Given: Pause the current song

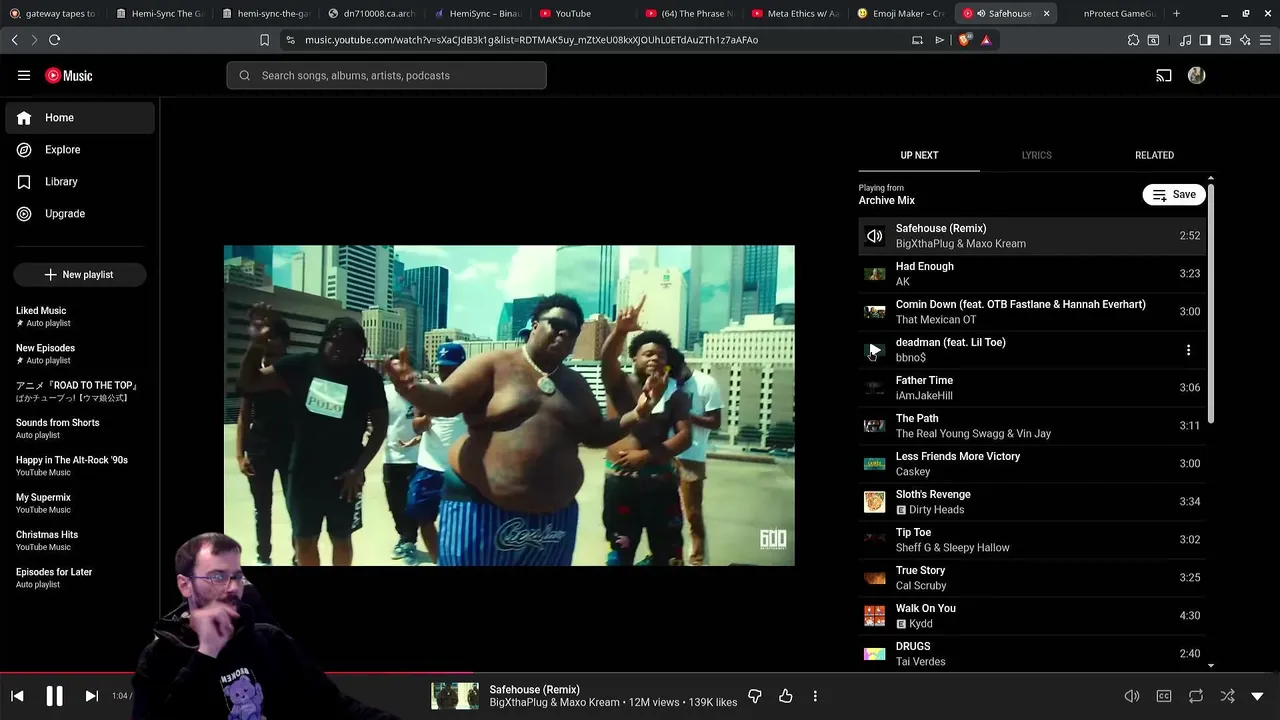Looking at the screenshot, I should coord(54,696).
